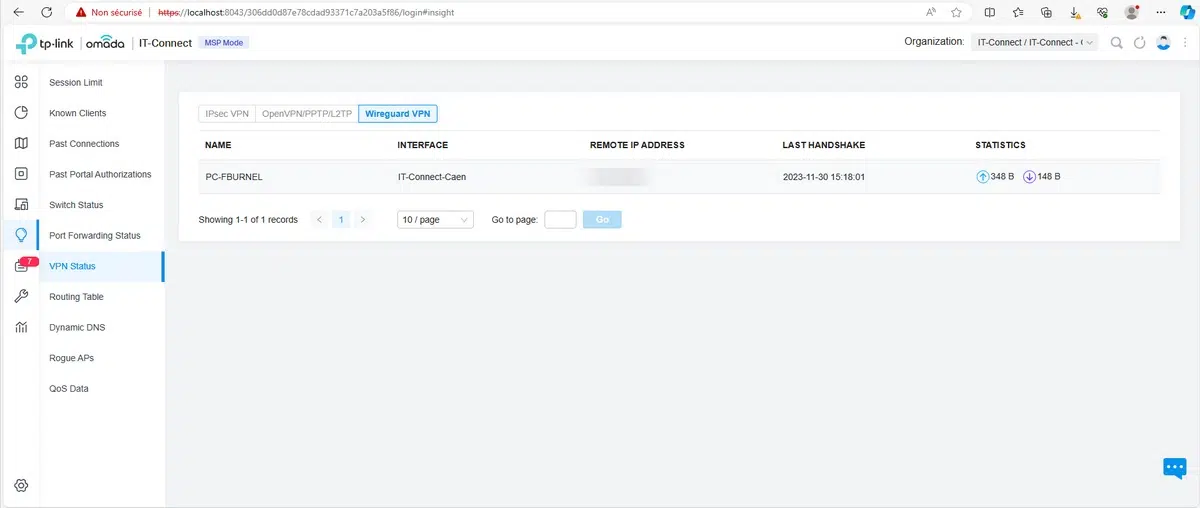Screen dimensions: 1200x508
Task: Go back with browser back arrow
Action: coord(18,12)
